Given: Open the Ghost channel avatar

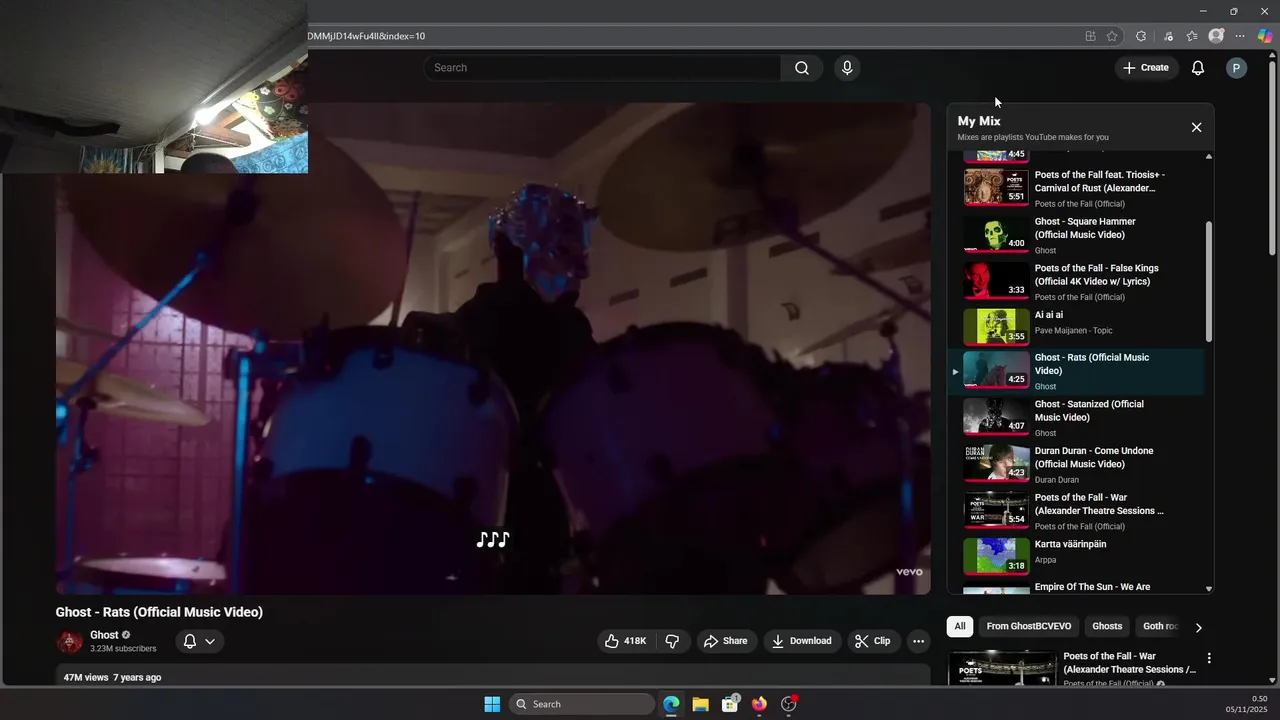Looking at the screenshot, I should (69, 641).
